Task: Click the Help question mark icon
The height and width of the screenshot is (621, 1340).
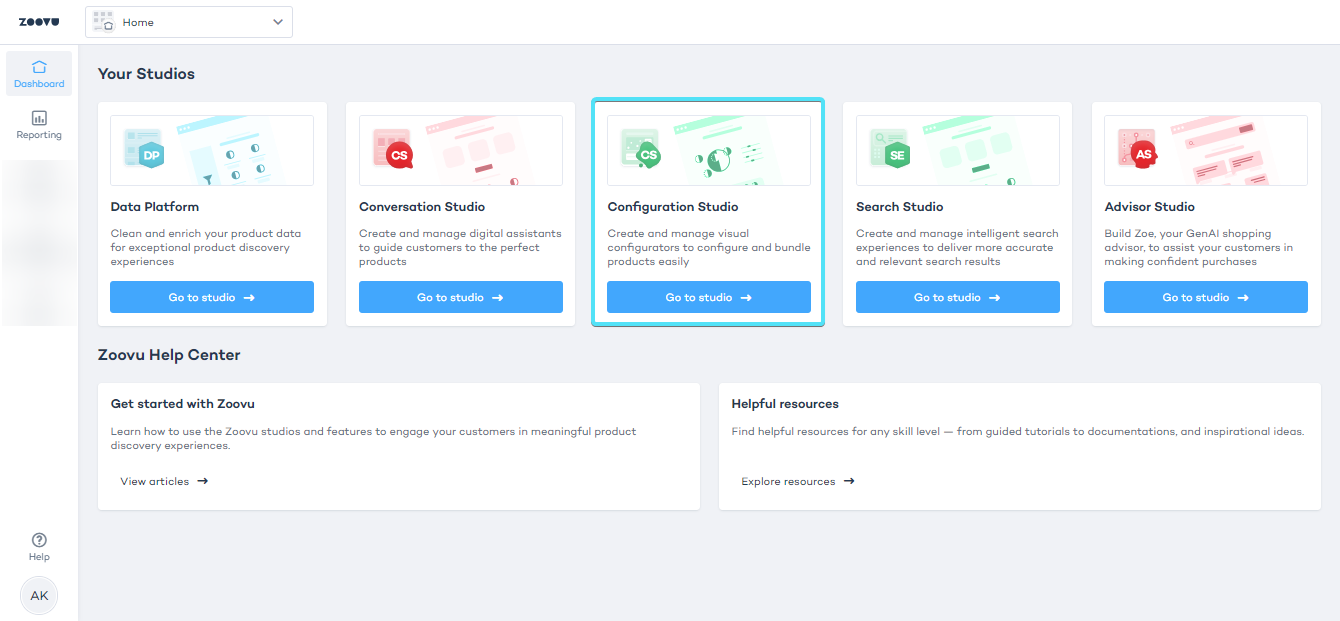Action: coord(39,540)
